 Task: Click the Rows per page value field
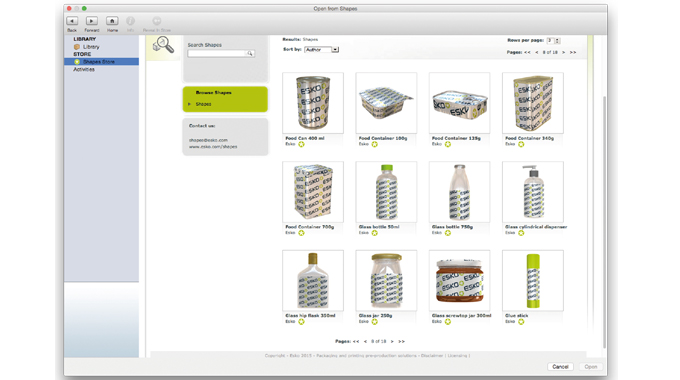550,40
